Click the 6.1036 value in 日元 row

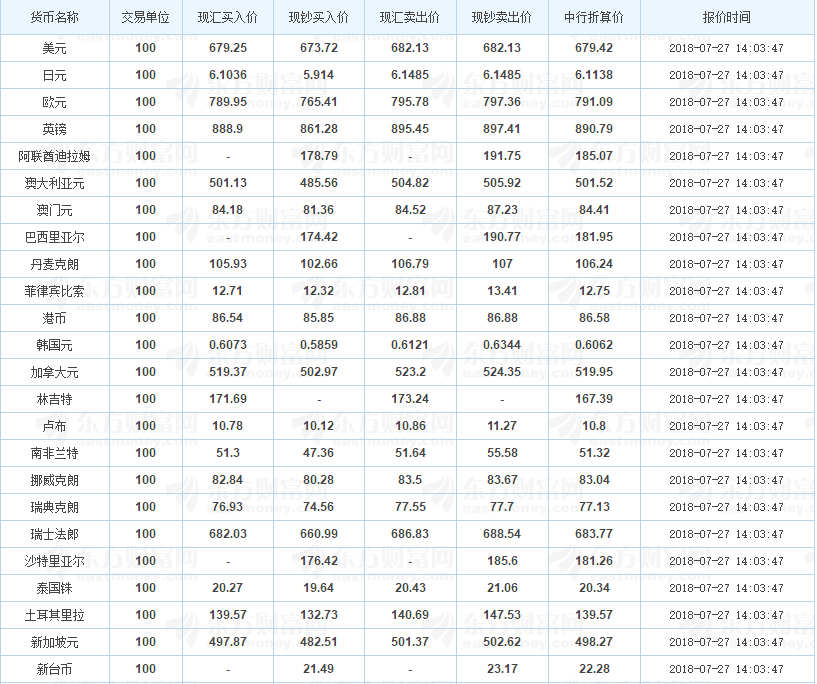tap(228, 75)
